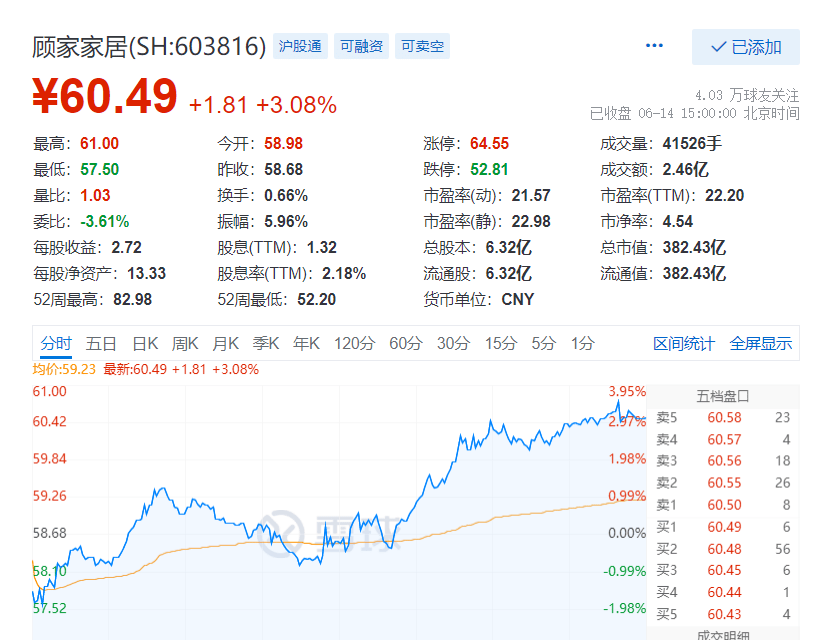Click the 昨收 value 58.68
The image size is (832, 640).
[x=283, y=170]
